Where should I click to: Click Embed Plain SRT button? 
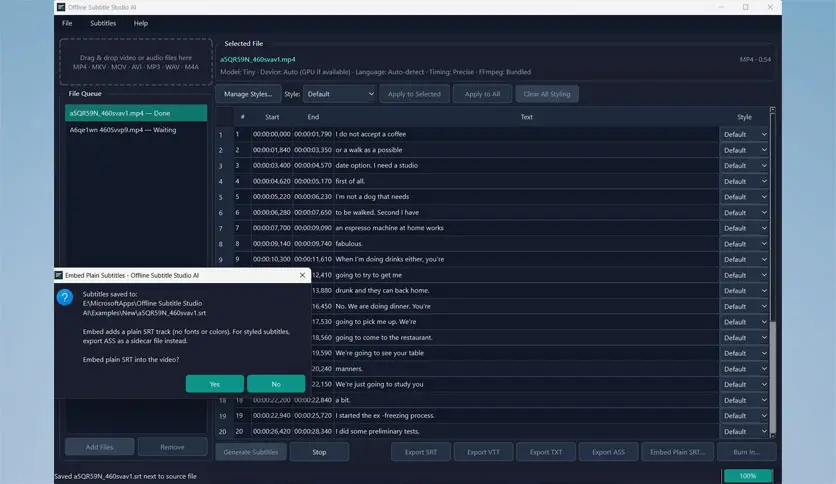pyautogui.click(x=677, y=452)
